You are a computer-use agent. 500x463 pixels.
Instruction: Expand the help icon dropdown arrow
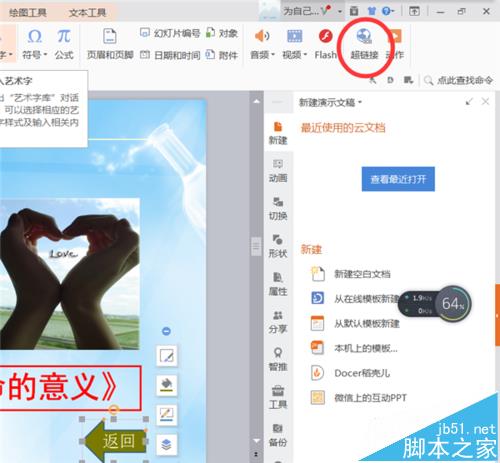click(x=393, y=11)
